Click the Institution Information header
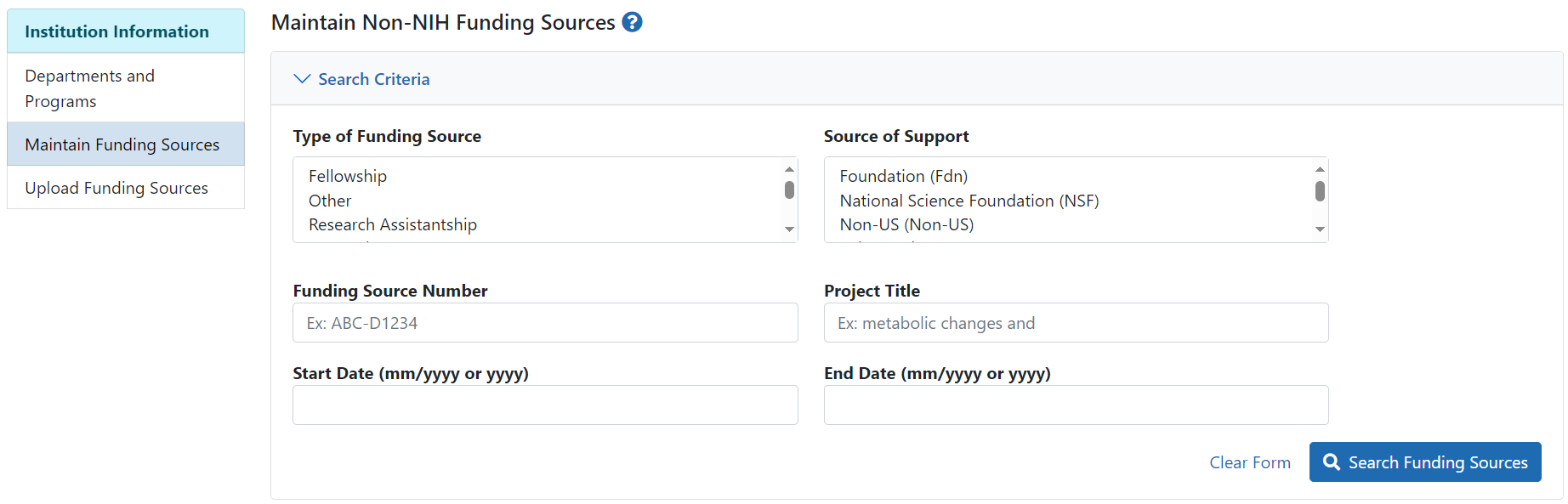 (126, 31)
